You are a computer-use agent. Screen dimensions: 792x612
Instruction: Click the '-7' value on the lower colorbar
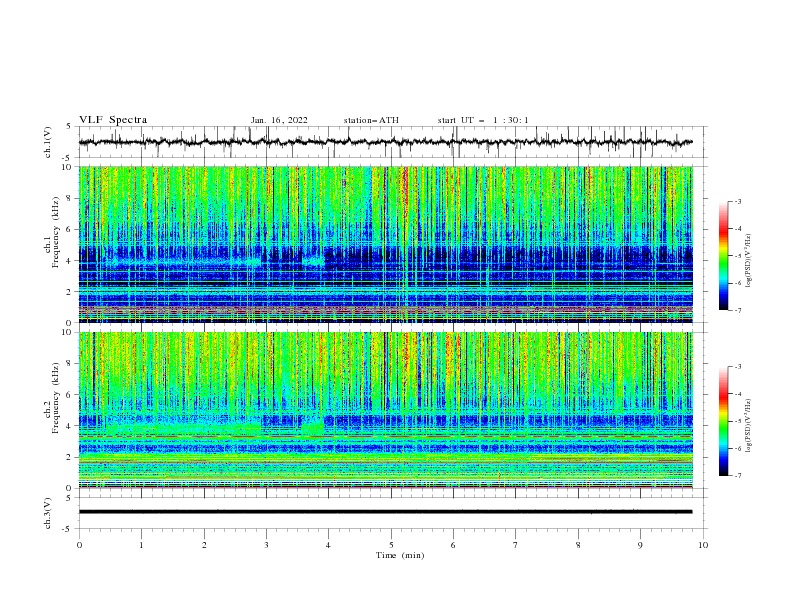click(738, 475)
